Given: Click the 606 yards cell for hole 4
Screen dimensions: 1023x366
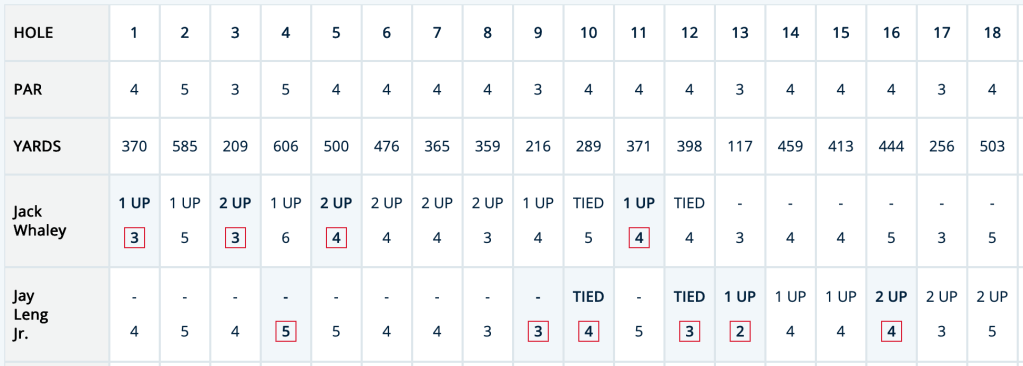Looking at the screenshot, I should click(x=286, y=147).
